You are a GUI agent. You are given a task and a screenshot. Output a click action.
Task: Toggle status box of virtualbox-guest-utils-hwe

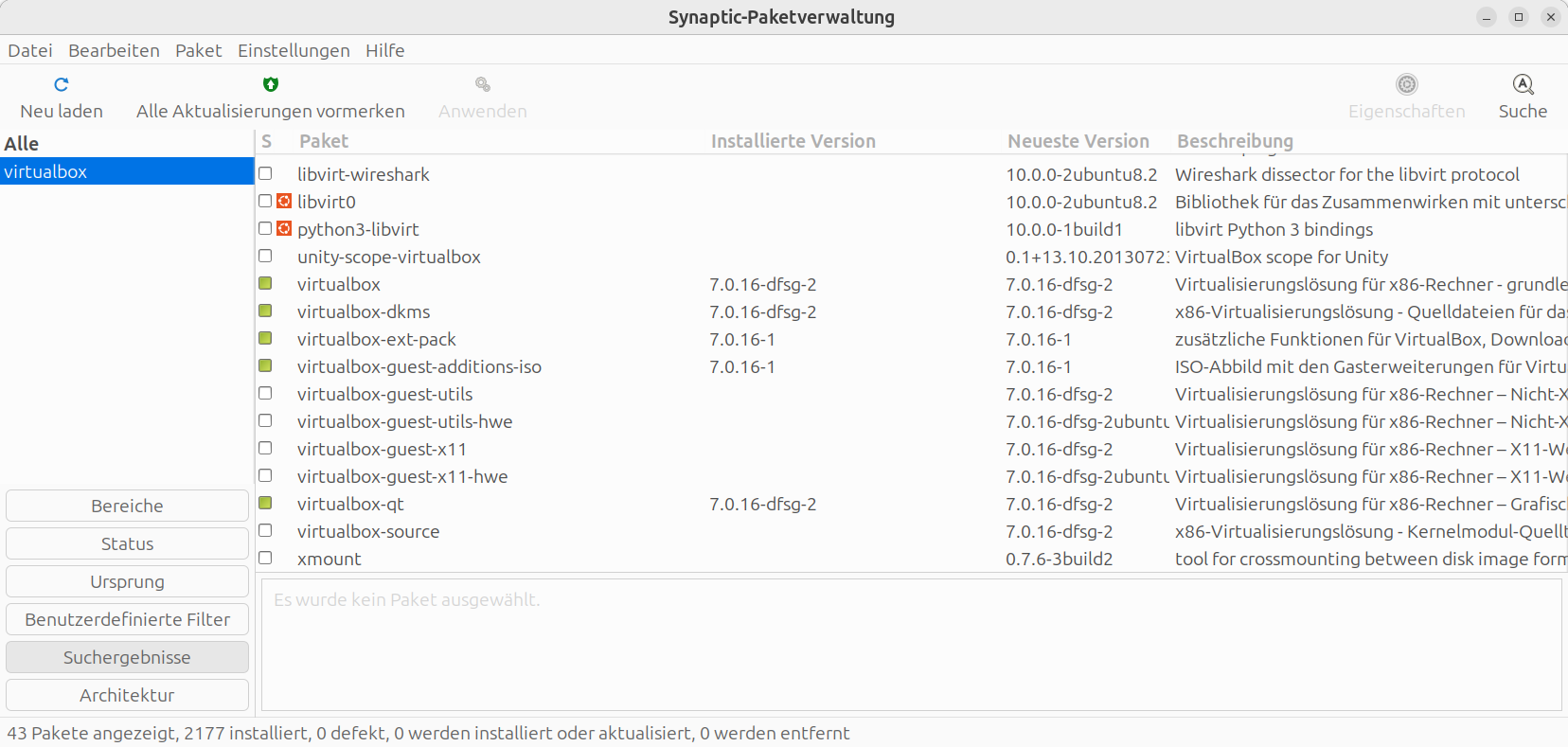click(x=265, y=420)
